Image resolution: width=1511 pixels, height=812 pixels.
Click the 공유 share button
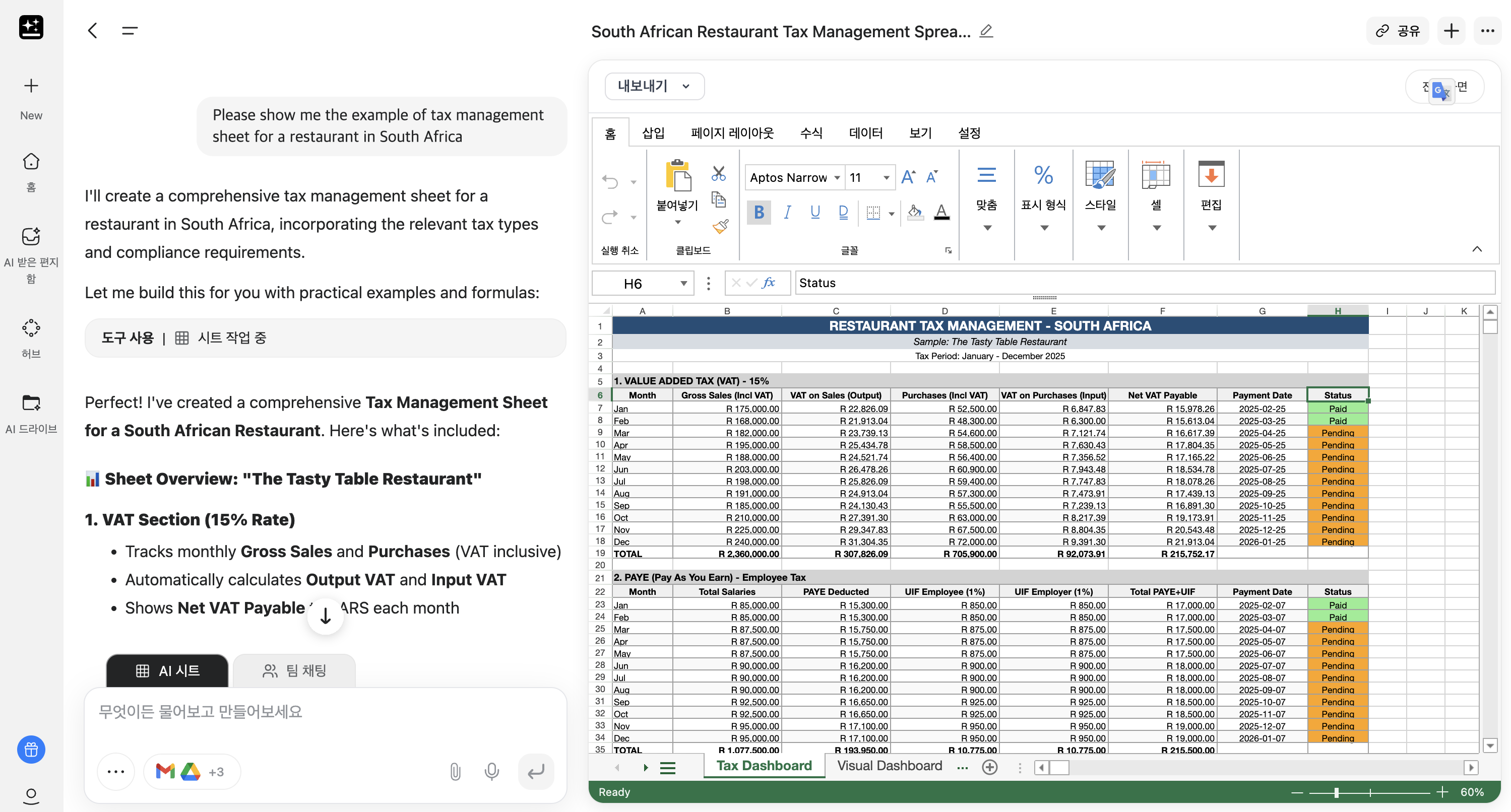point(1397,31)
